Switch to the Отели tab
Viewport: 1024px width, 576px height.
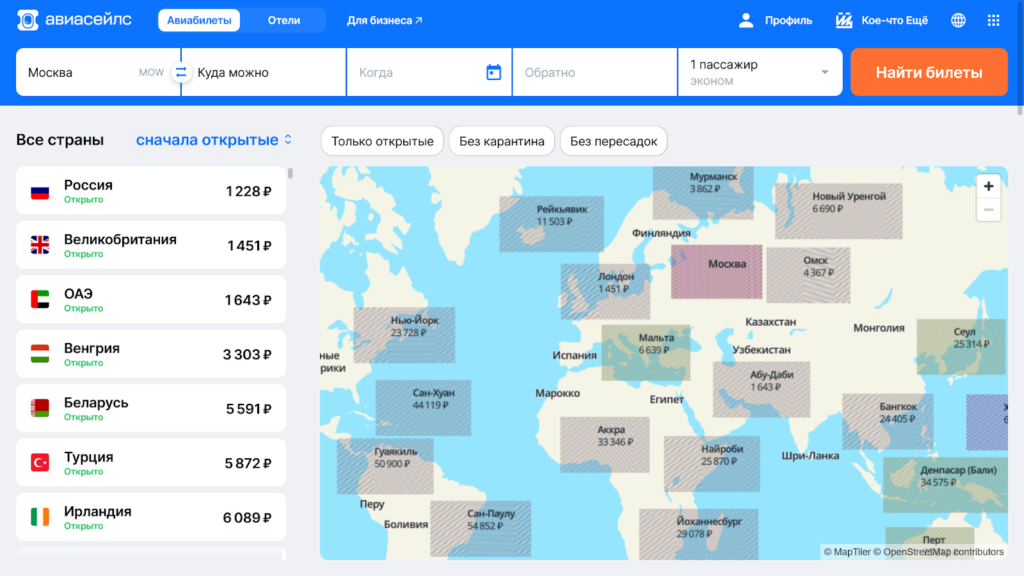pyautogui.click(x=284, y=20)
